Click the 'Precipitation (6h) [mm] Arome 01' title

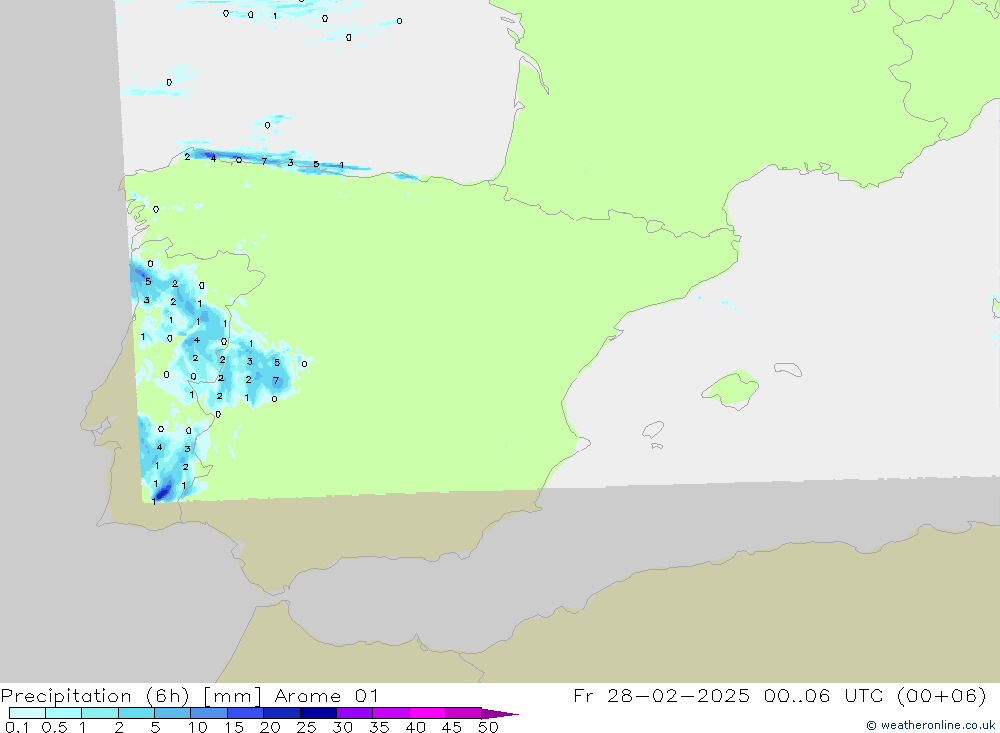click(x=189, y=695)
